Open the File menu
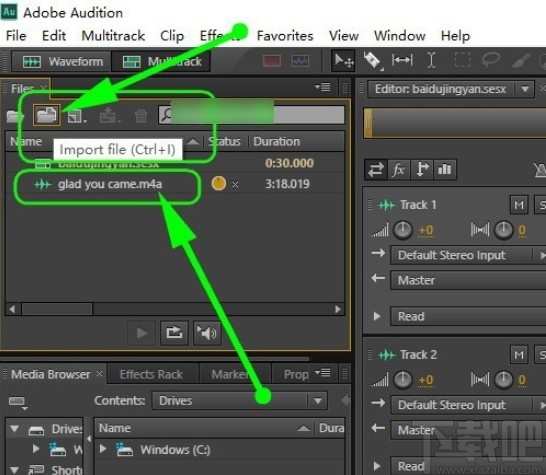 [x=16, y=36]
